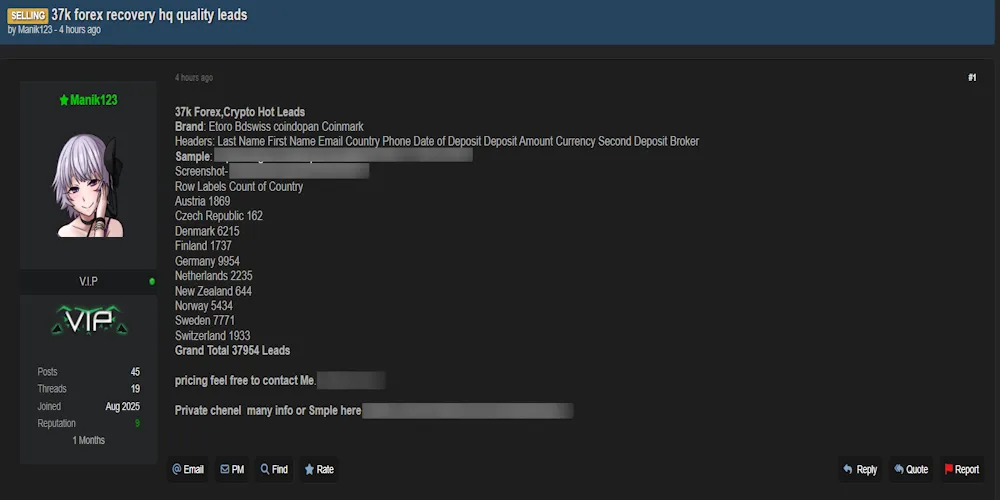
Task: Click author Manik123 in thread header
Action: [x=35, y=30]
